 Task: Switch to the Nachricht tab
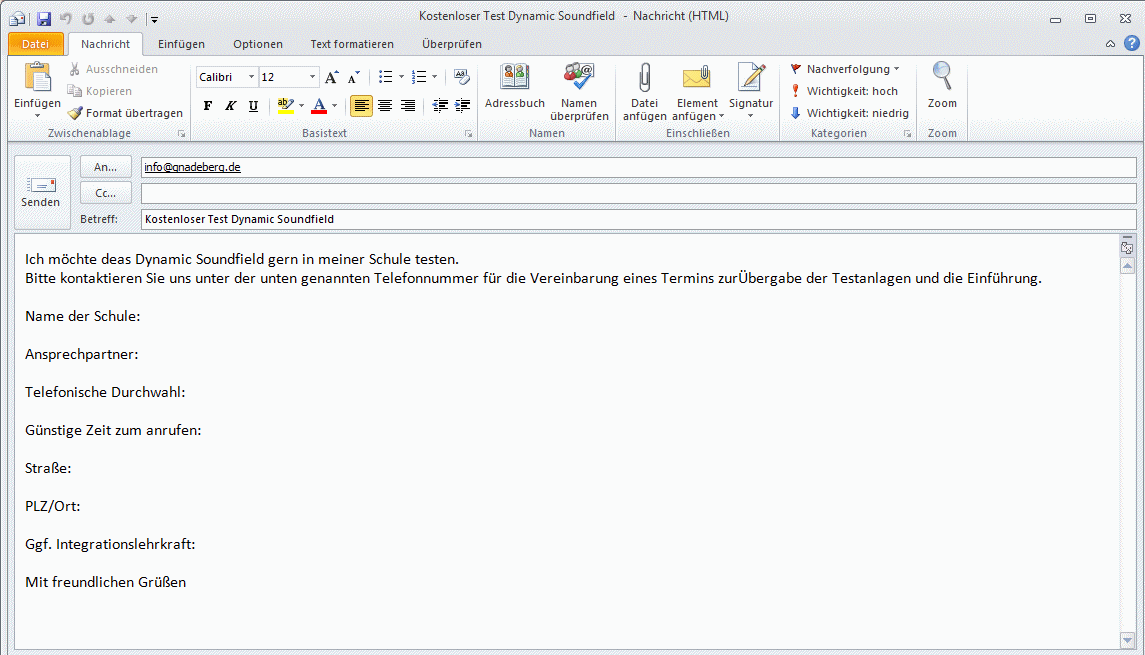coord(105,44)
